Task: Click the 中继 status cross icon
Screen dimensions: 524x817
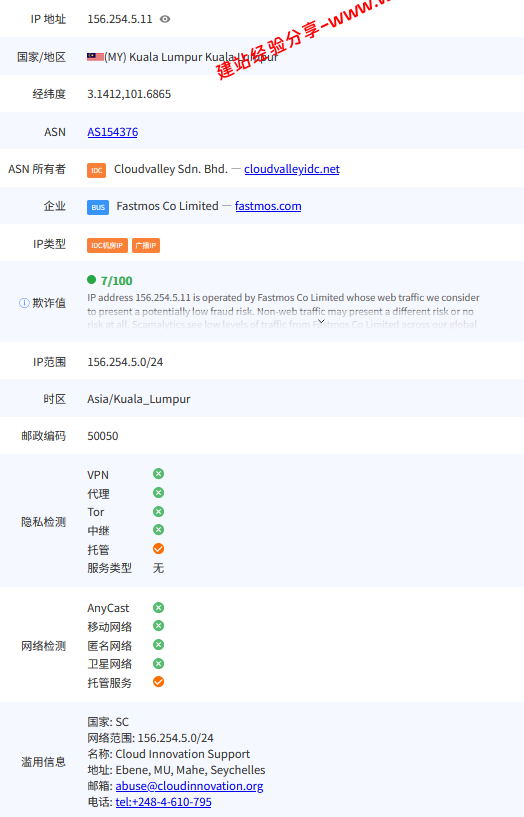Action: [158, 530]
